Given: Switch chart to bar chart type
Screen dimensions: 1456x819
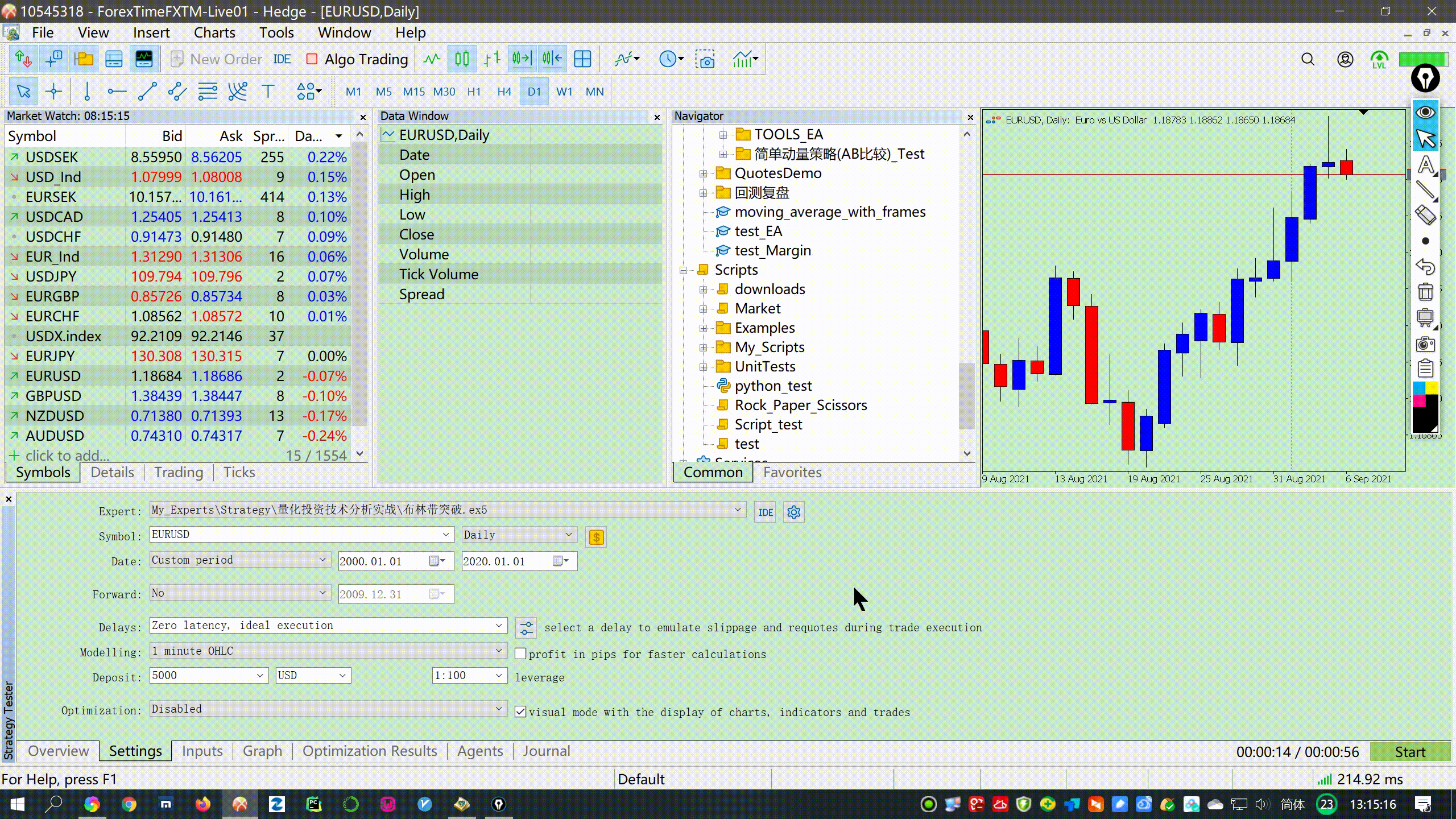Looking at the screenshot, I should tap(492, 59).
